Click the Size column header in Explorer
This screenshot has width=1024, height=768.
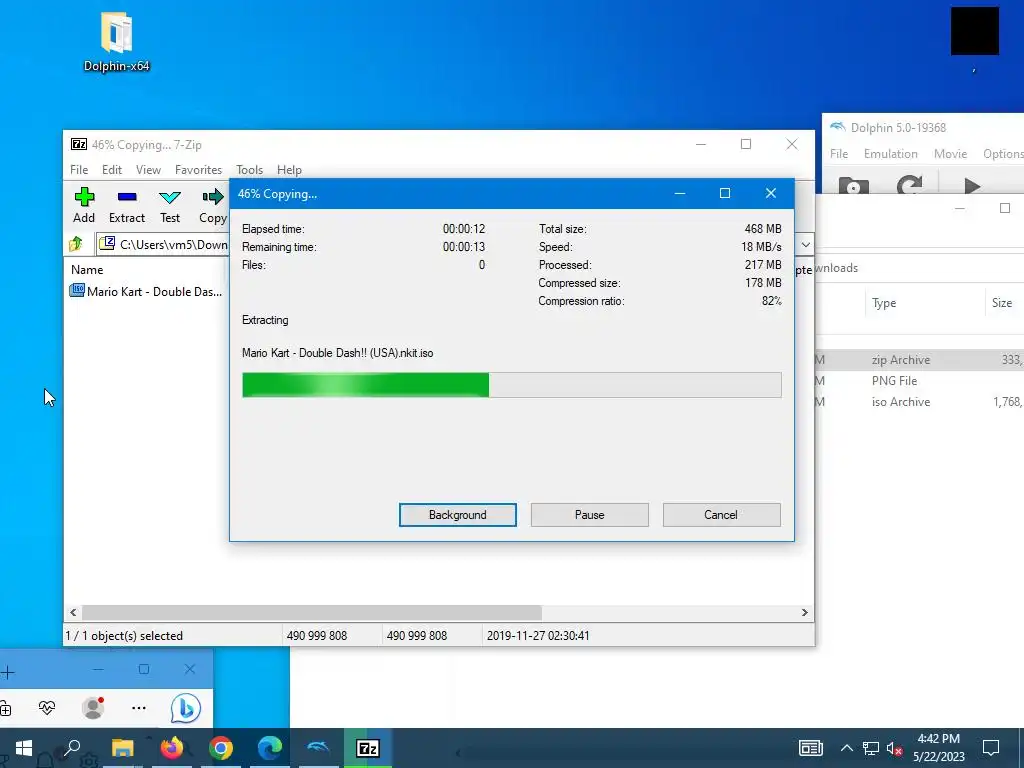point(1002,303)
